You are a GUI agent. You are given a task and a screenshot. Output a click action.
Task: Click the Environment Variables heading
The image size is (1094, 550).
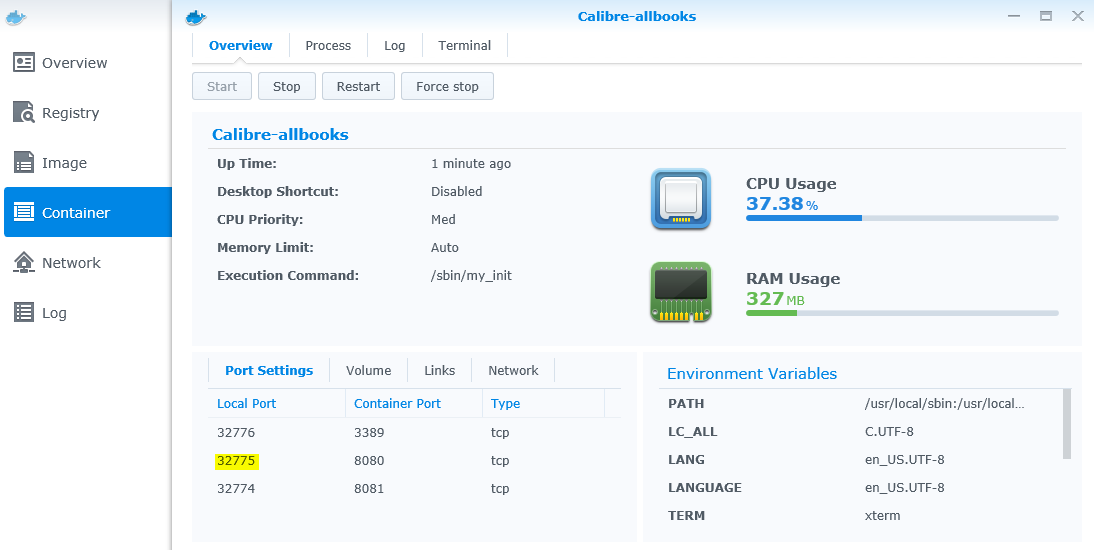point(751,373)
